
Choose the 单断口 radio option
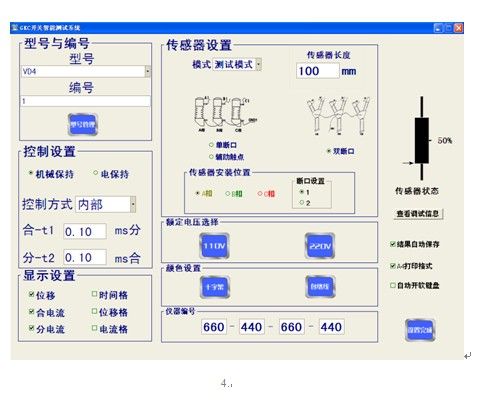click(211, 145)
